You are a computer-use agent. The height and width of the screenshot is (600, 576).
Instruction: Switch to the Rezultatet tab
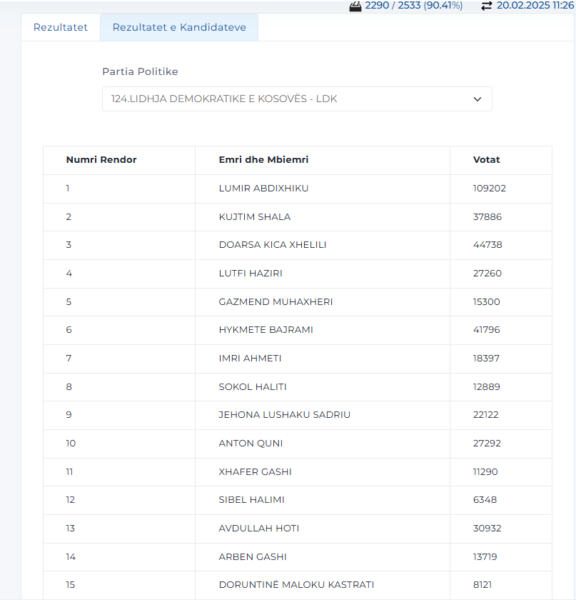pos(60,28)
